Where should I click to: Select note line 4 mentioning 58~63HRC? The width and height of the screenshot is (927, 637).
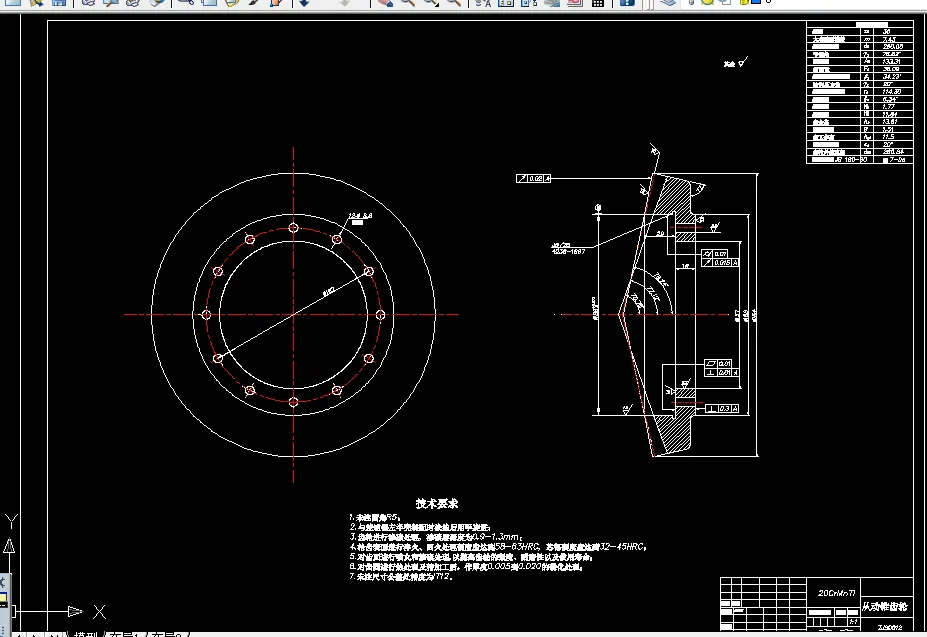tap(498, 547)
